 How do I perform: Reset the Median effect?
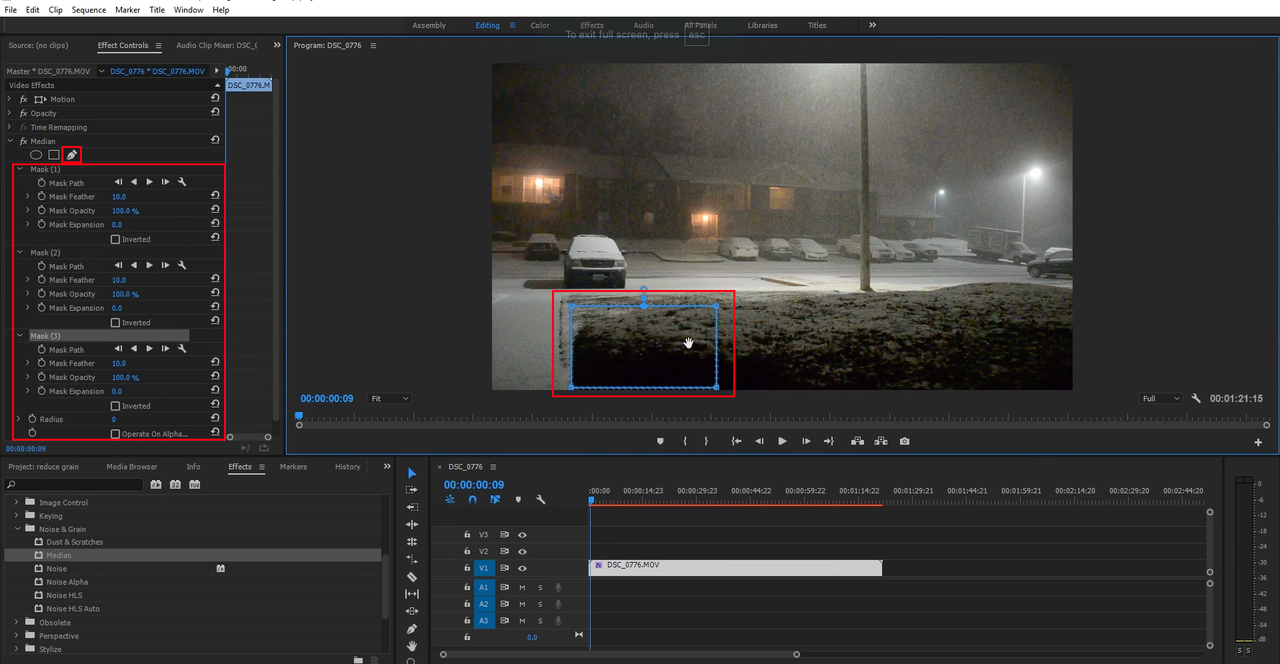pos(215,141)
